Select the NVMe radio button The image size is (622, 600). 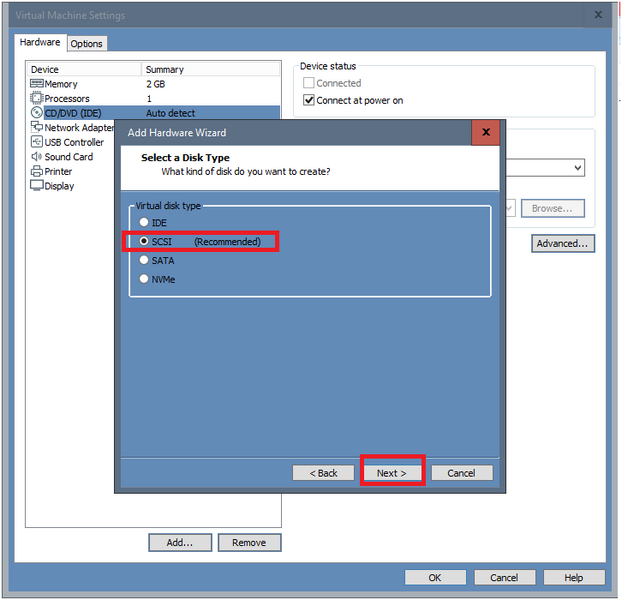[x=145, y=279]
